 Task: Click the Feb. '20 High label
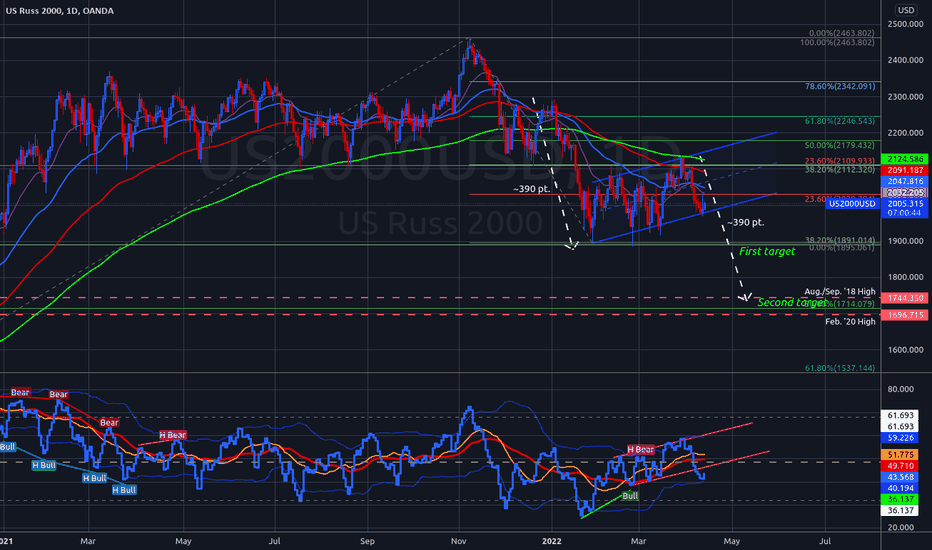(x=851, y=322)
